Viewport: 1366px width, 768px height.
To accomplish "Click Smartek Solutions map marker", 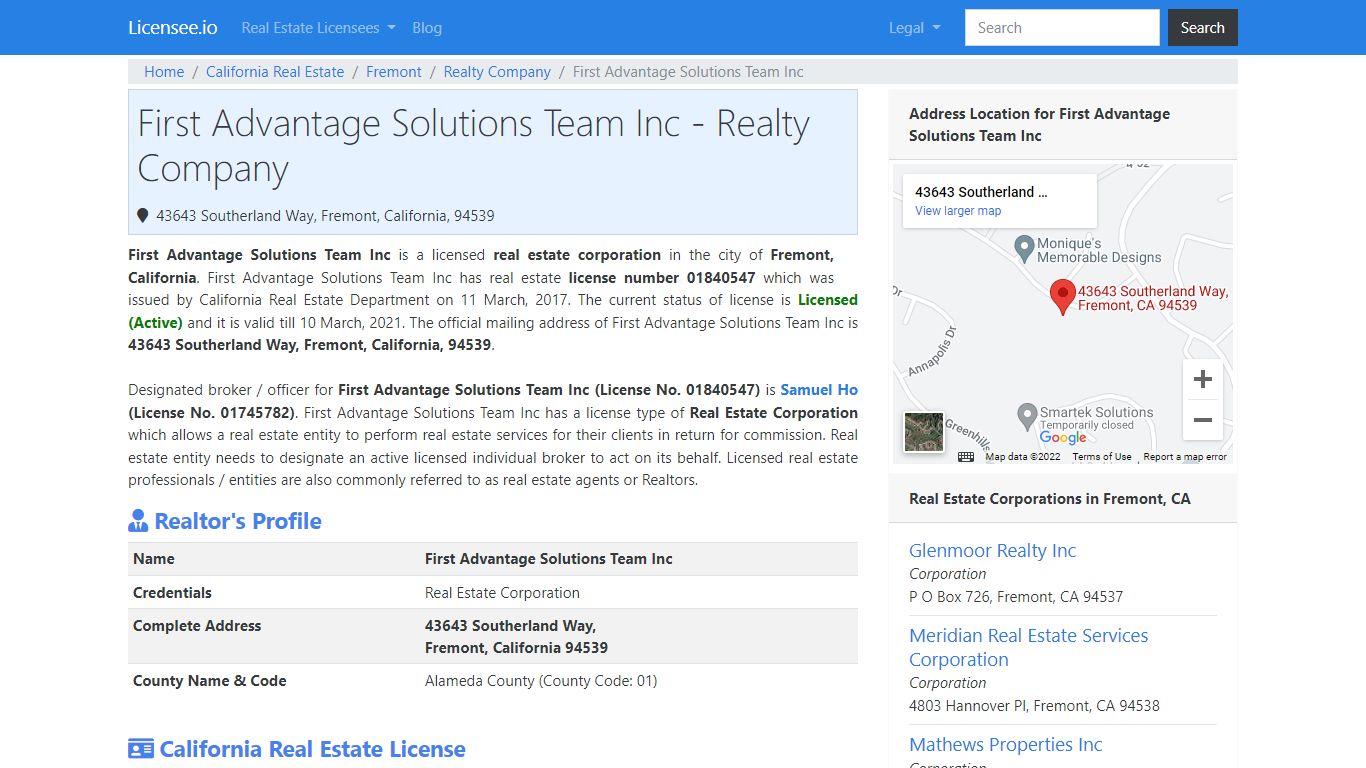I will click(1027, 416).
